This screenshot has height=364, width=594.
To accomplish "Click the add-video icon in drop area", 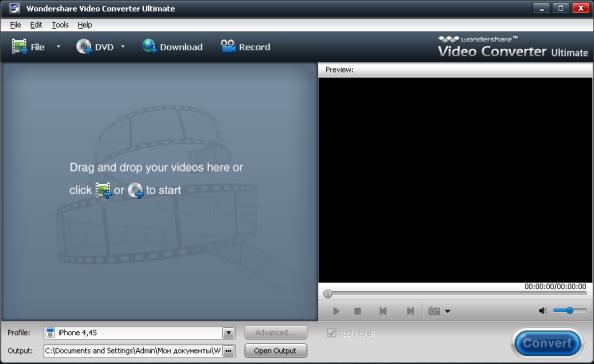I will pos(103,190).
